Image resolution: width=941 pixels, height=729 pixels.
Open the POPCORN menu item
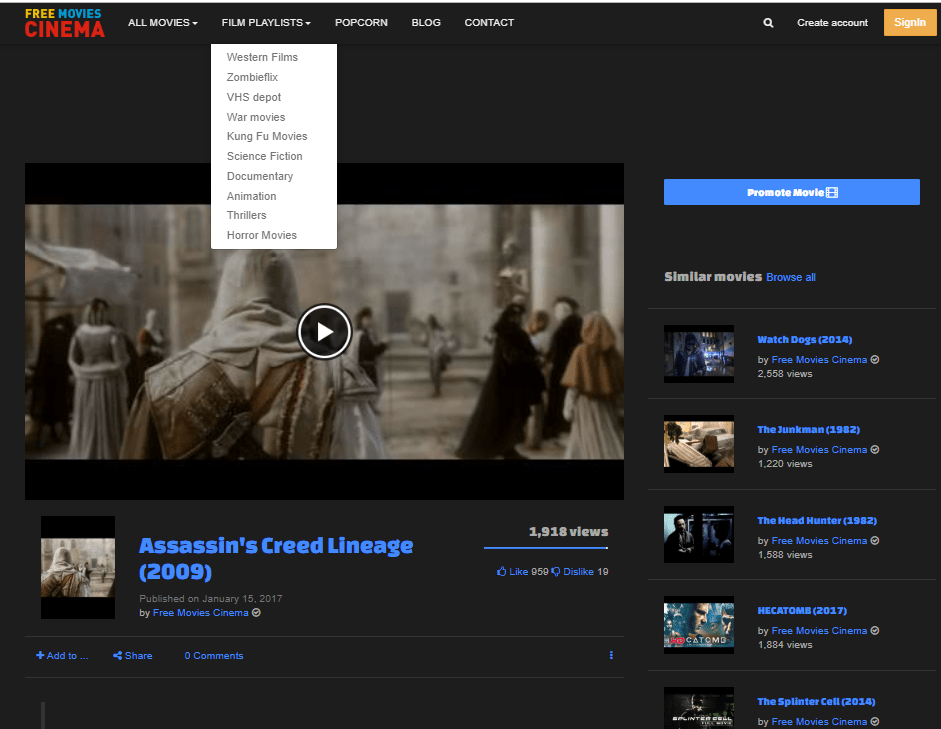tap(361, 23)
